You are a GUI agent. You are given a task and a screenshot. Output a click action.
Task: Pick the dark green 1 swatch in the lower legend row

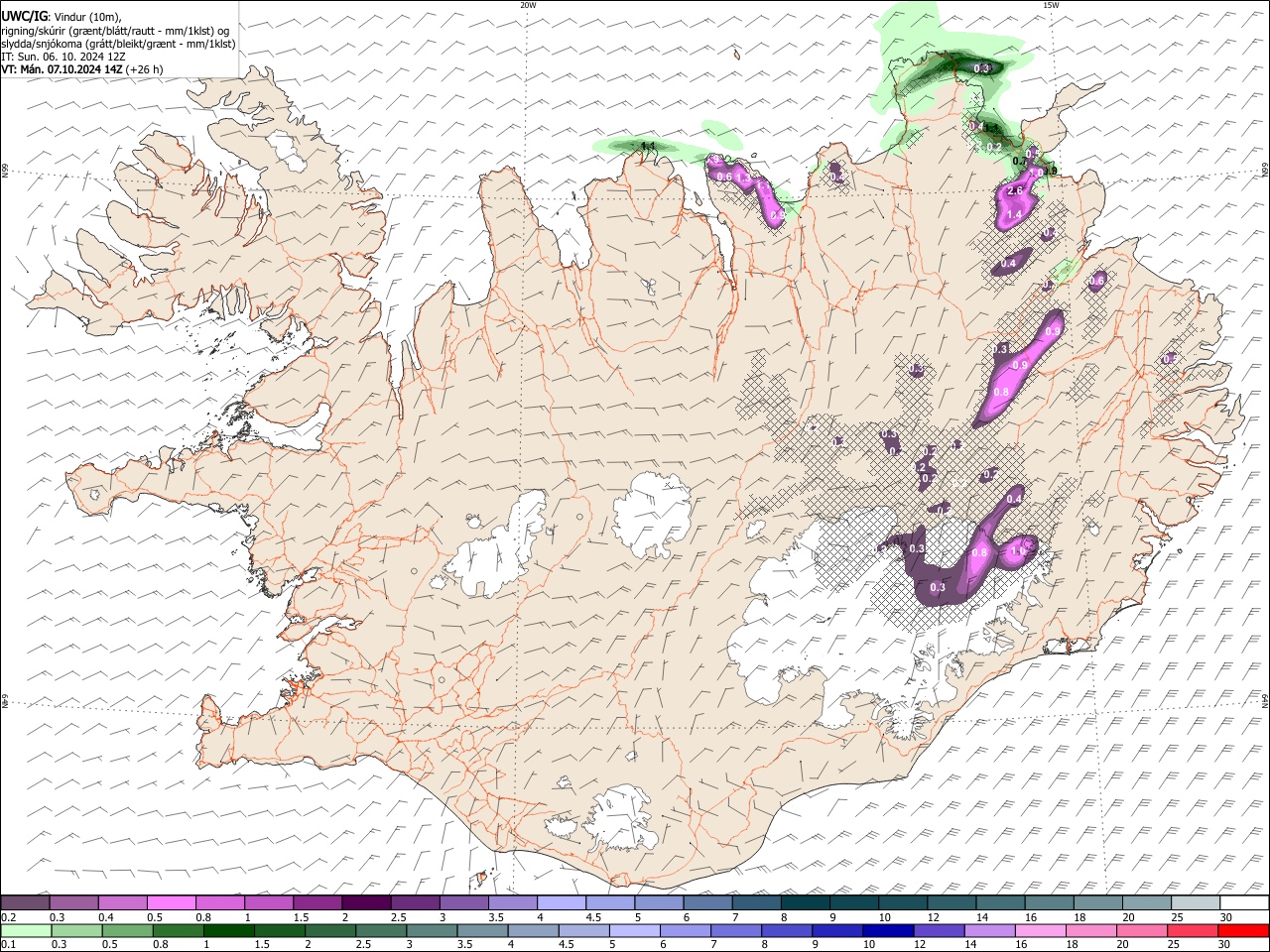(x=230, y=930)
